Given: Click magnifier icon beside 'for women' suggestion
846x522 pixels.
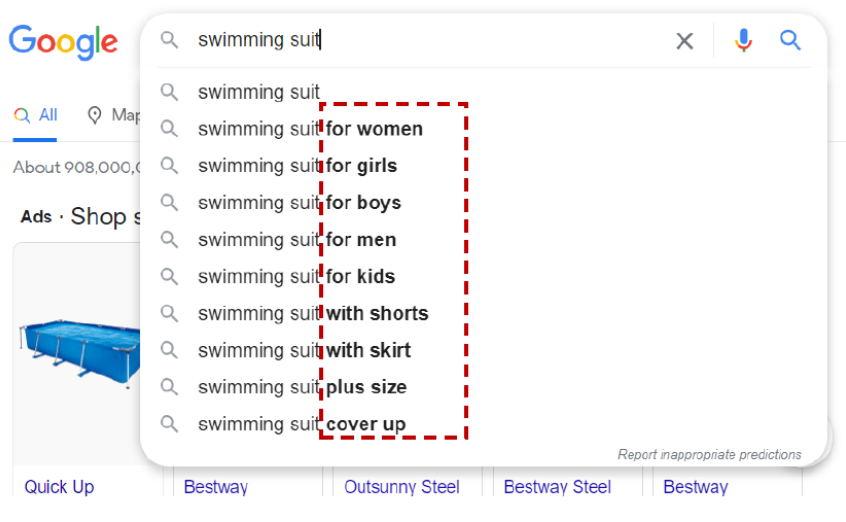Looking at the screenshot, I should pyautogui.click(x=170, y=129).
